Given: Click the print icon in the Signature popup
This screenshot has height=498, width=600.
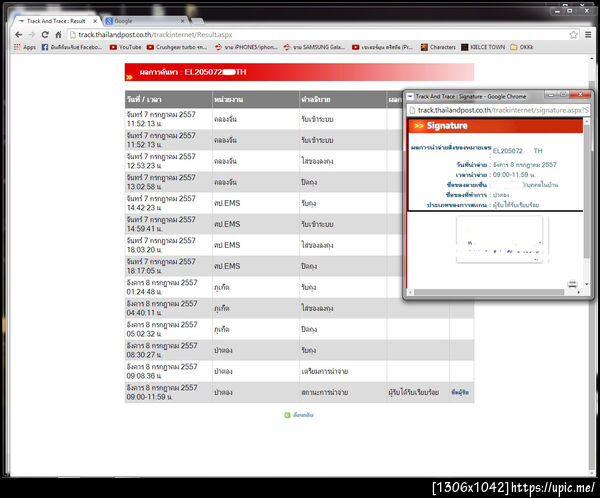Looking at the screenshot, I should (572, 284).
